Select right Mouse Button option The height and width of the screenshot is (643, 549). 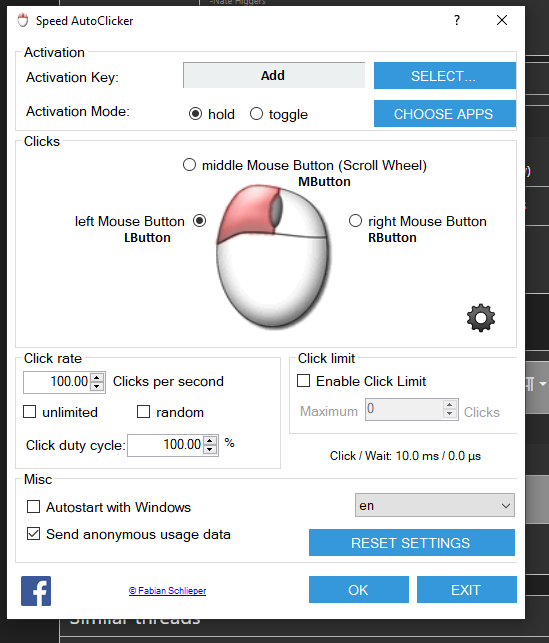(x=355, y=221)
